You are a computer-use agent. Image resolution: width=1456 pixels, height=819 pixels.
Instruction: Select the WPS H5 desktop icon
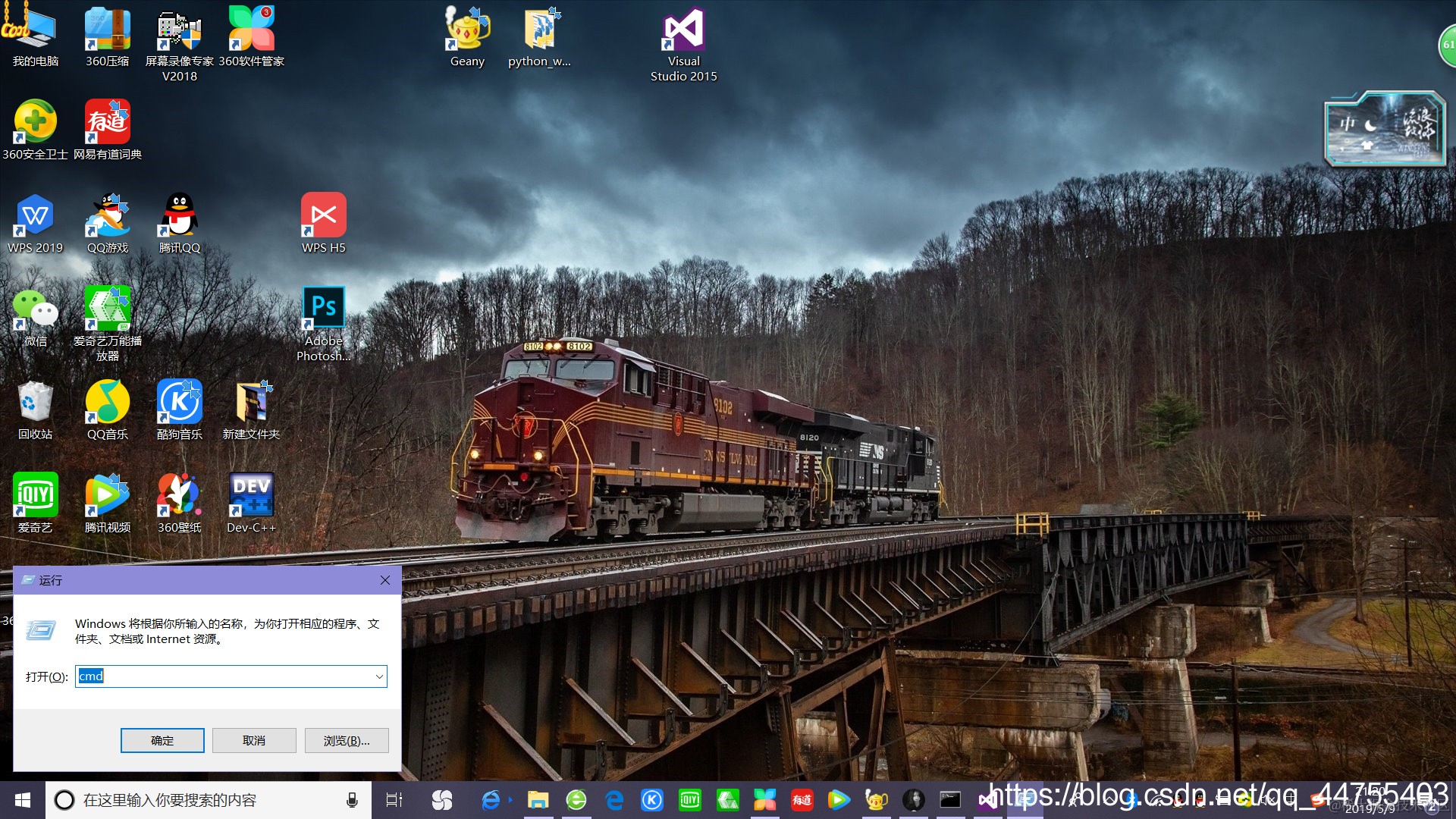(x=324, y=215)
